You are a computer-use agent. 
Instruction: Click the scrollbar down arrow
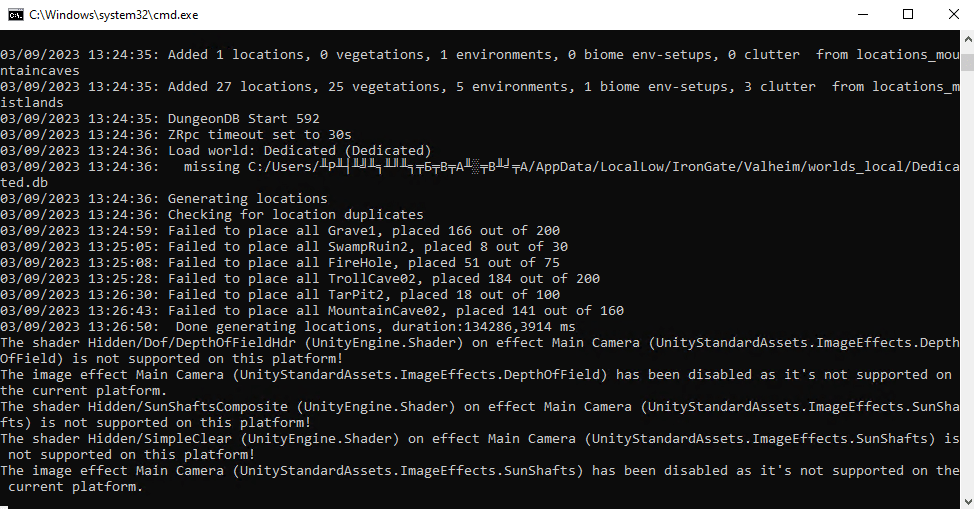pos(964,499)
